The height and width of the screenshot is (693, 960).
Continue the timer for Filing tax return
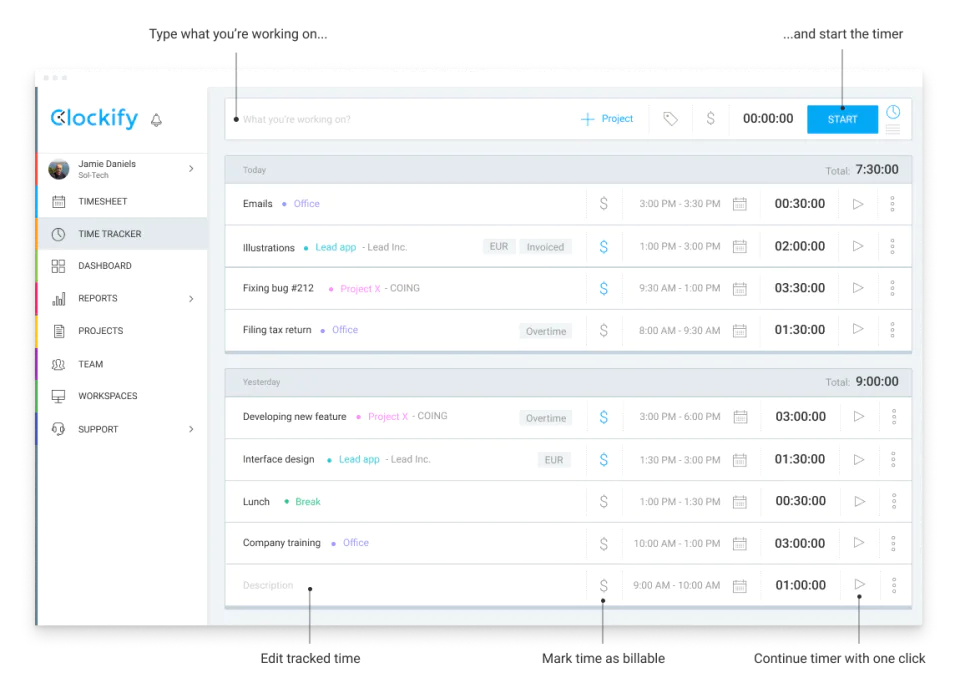click(x=858, y=329)
